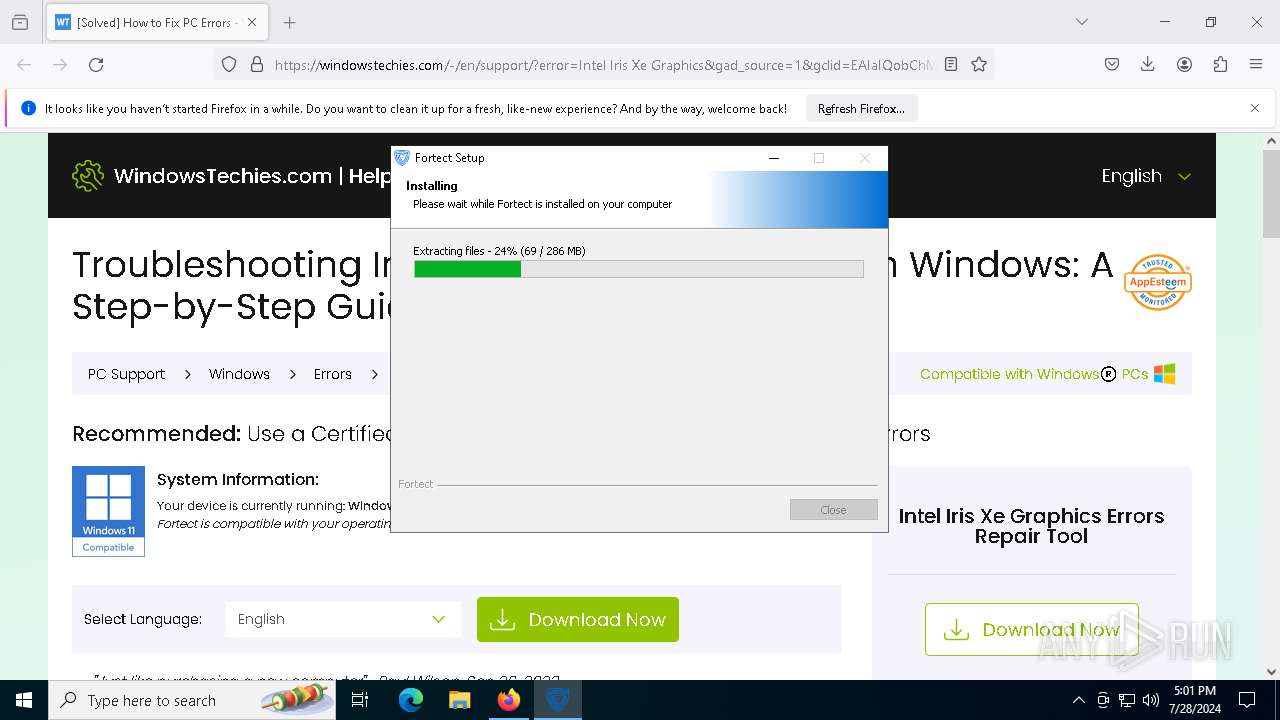
Task: Open the Firefox downloads icon
Action: (x=1148, y=64)
